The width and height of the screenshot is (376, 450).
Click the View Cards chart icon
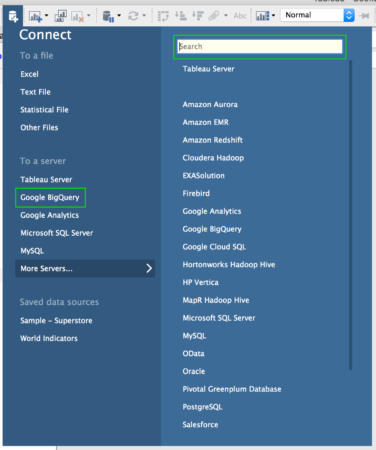262,16
